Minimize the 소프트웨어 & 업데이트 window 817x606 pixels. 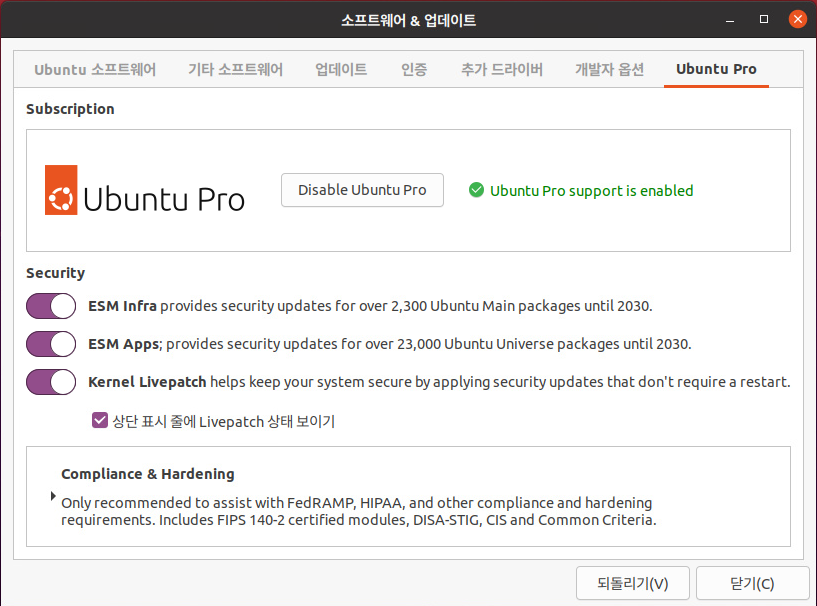[730, 20]
